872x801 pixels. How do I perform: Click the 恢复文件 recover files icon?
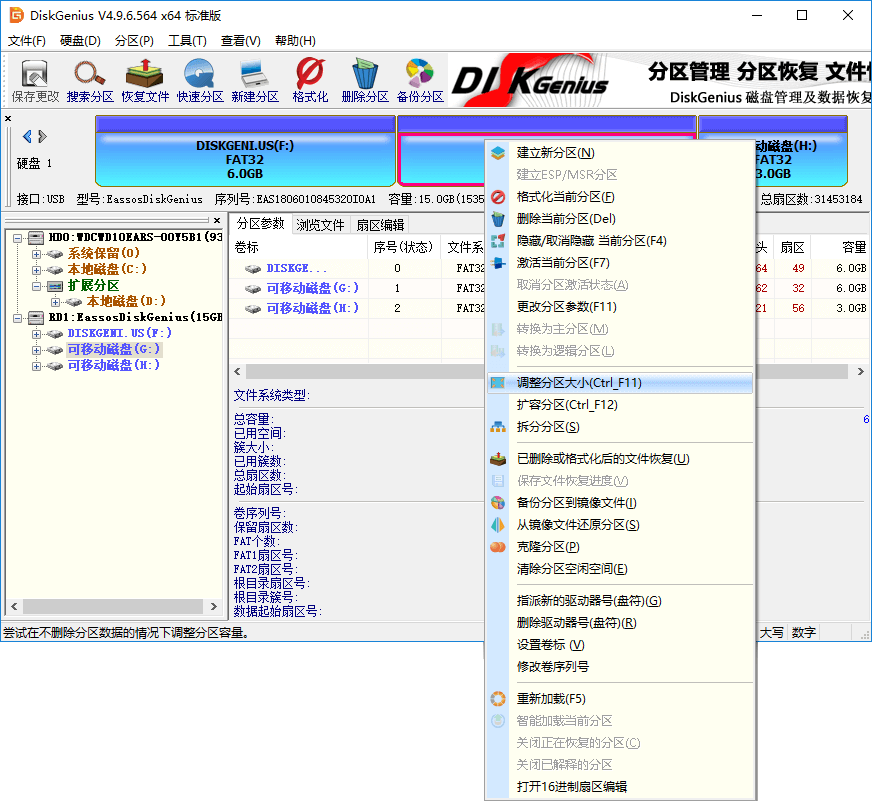(x=145, y=80)
